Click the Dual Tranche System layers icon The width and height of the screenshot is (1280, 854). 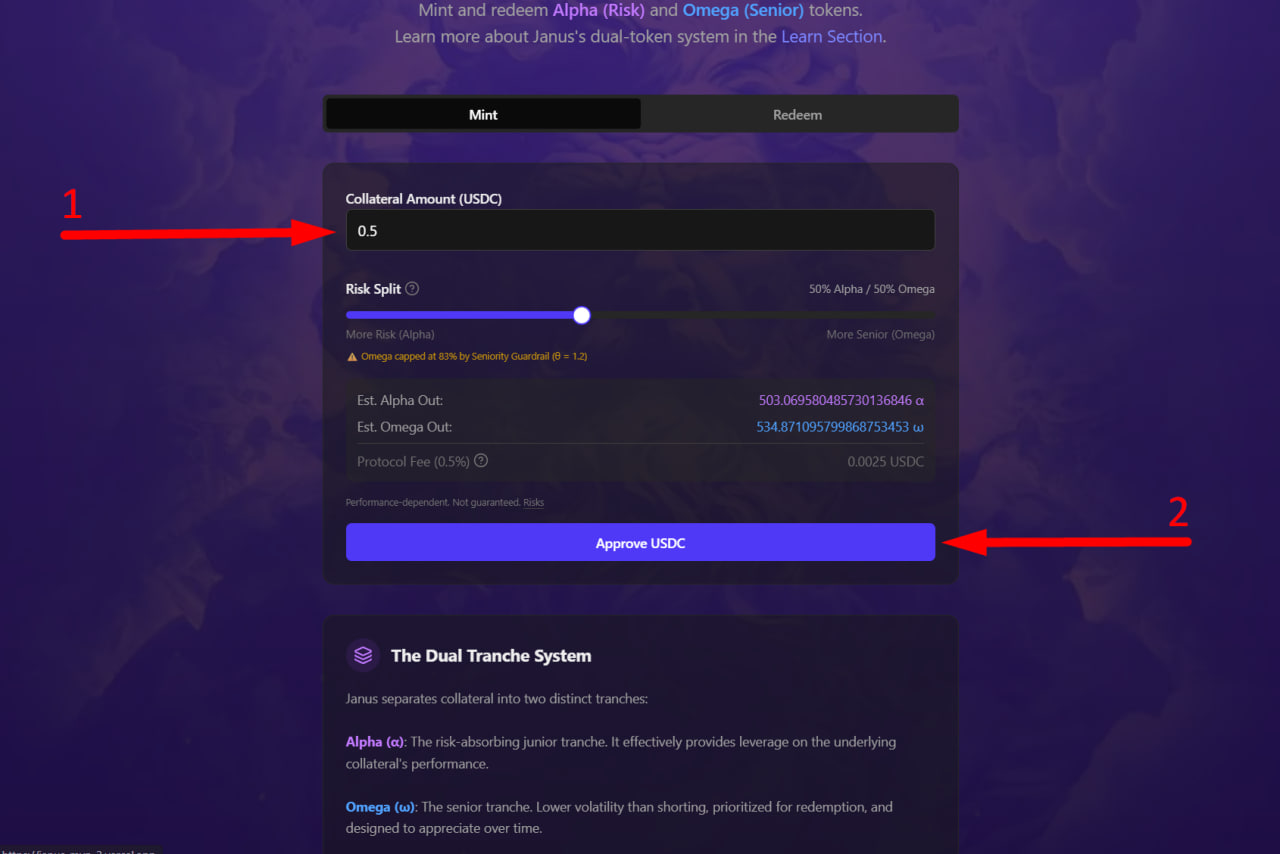click(x=363, y=655)
